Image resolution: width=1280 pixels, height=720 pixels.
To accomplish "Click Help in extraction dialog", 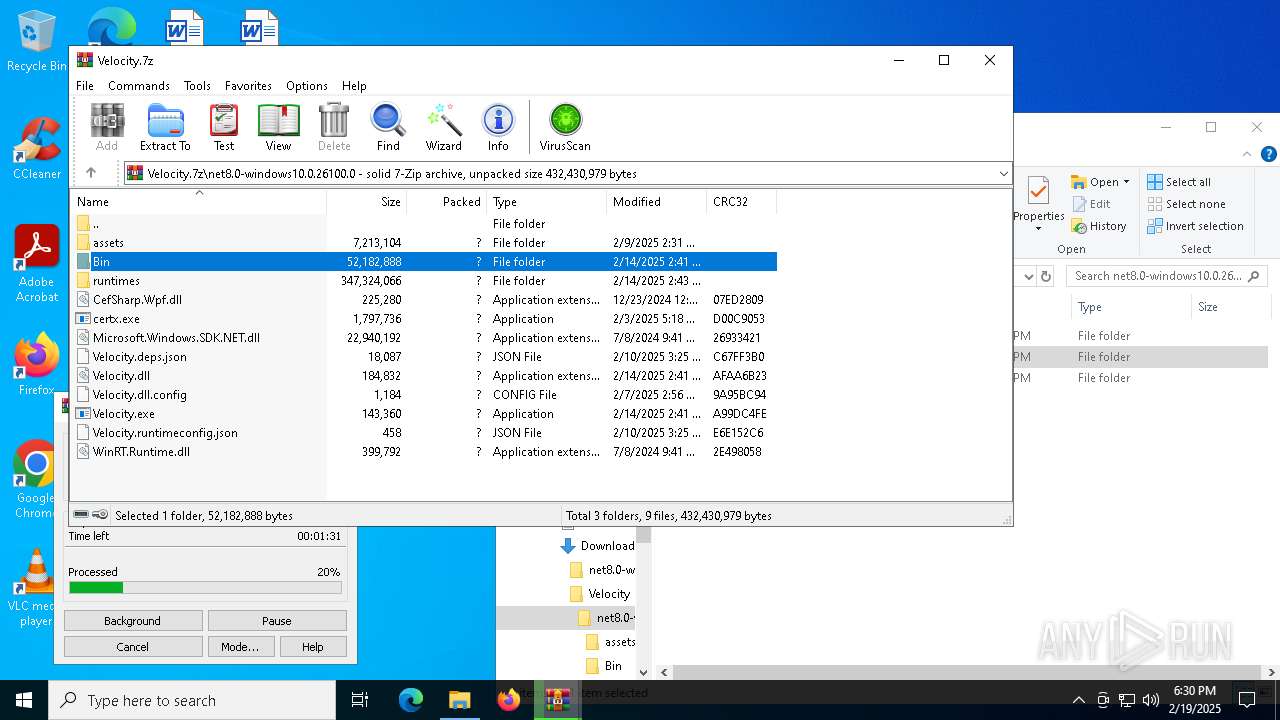I will coord(313,647).
